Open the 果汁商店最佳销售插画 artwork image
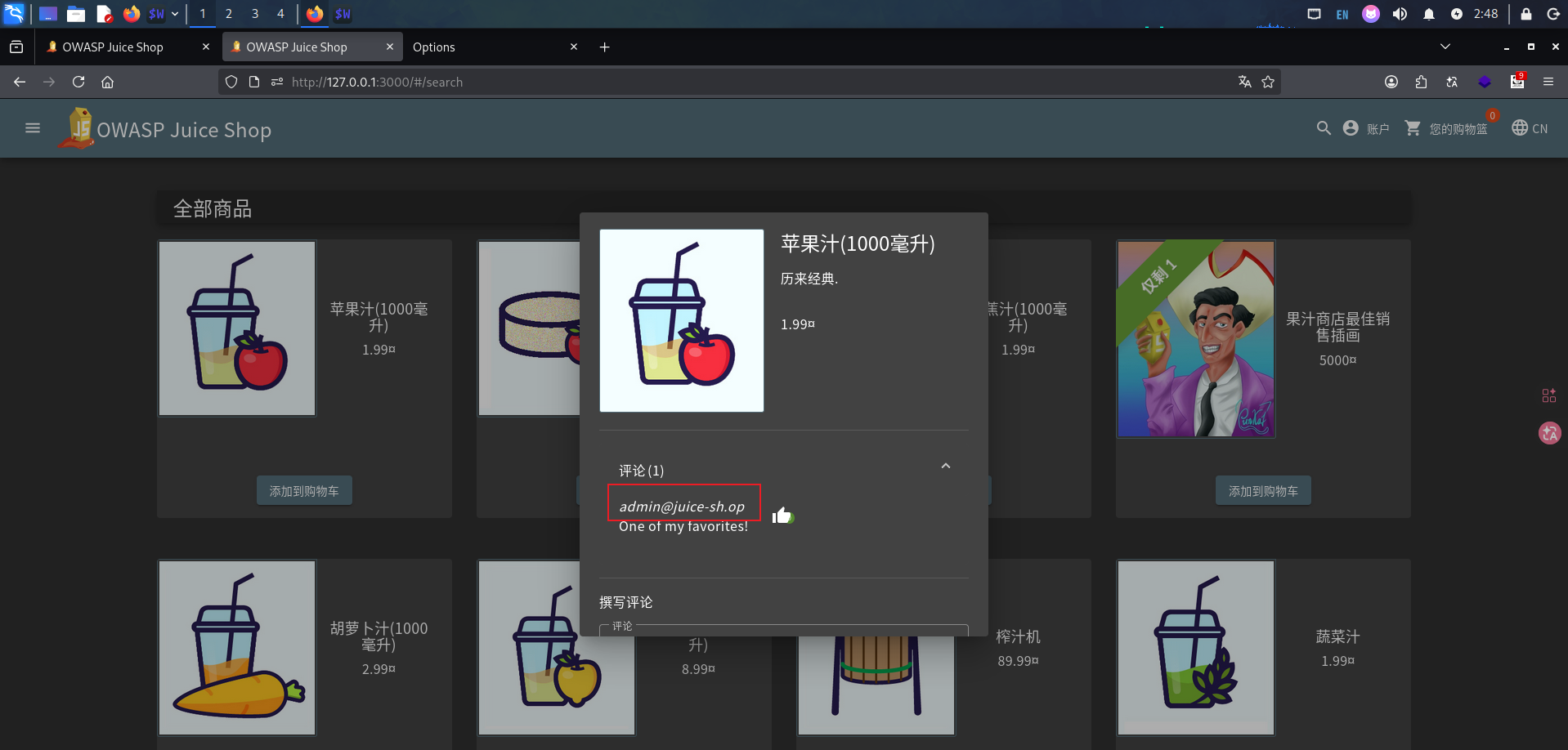1568x750 pixels. point(1196,339)
